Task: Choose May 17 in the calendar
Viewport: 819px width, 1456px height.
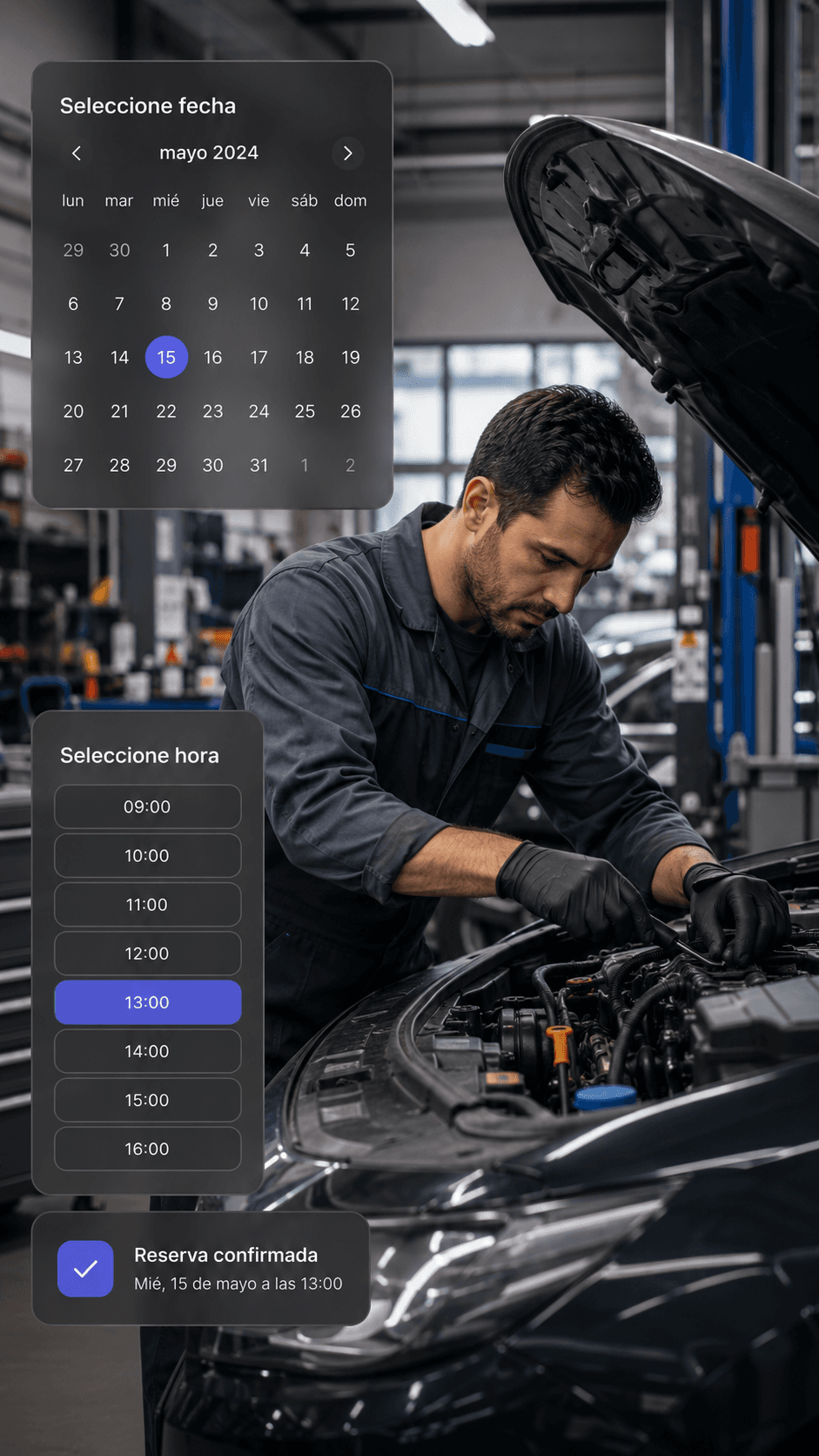Action: click(258, 357)
